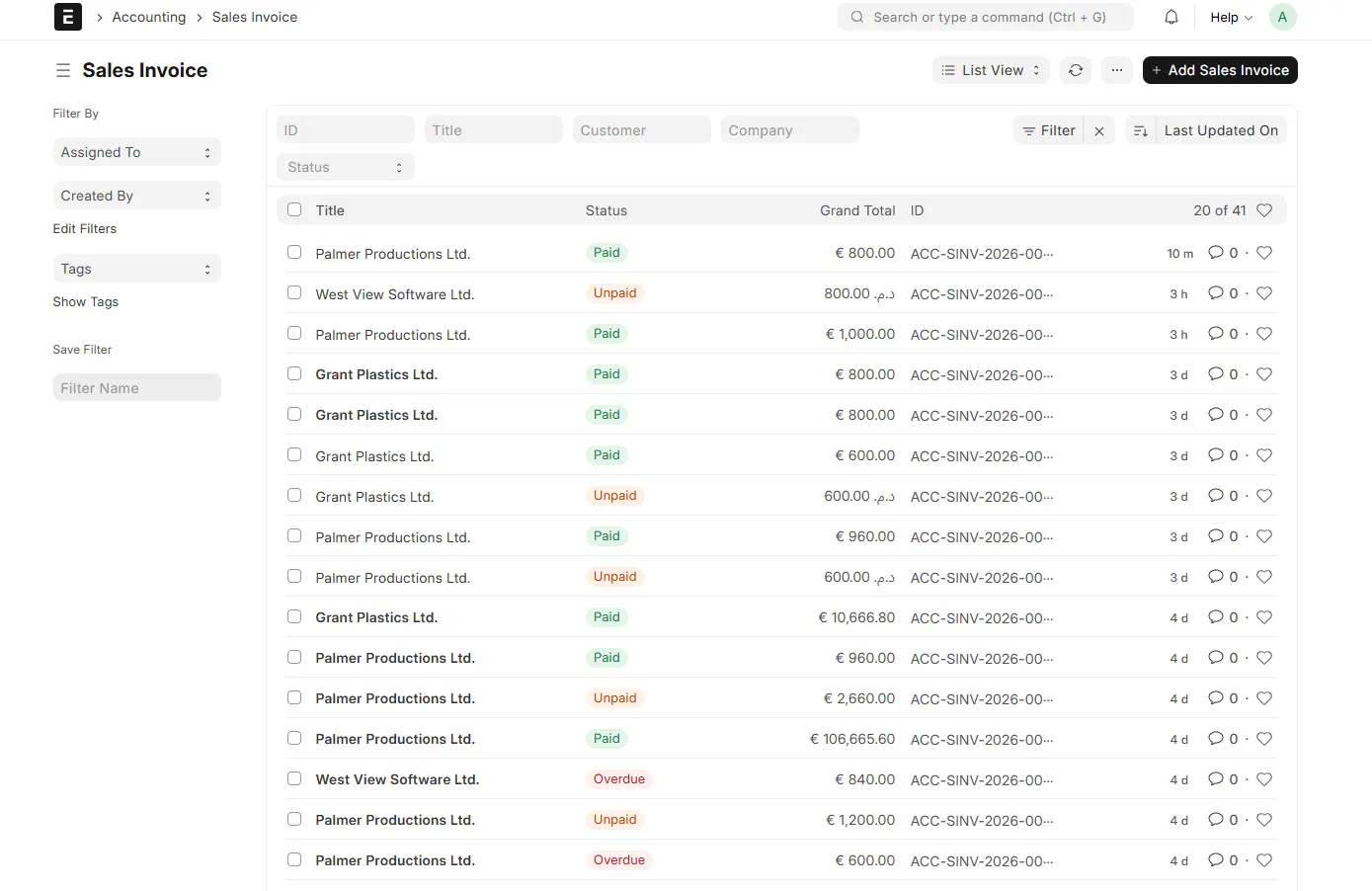Screen dimensions: 1372x891
Task: Open the Help menu
Action: point(1231,17)
